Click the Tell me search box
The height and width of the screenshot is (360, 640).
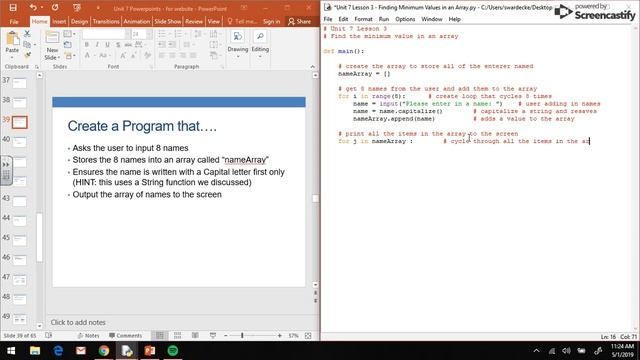click(x=242, y=21)
